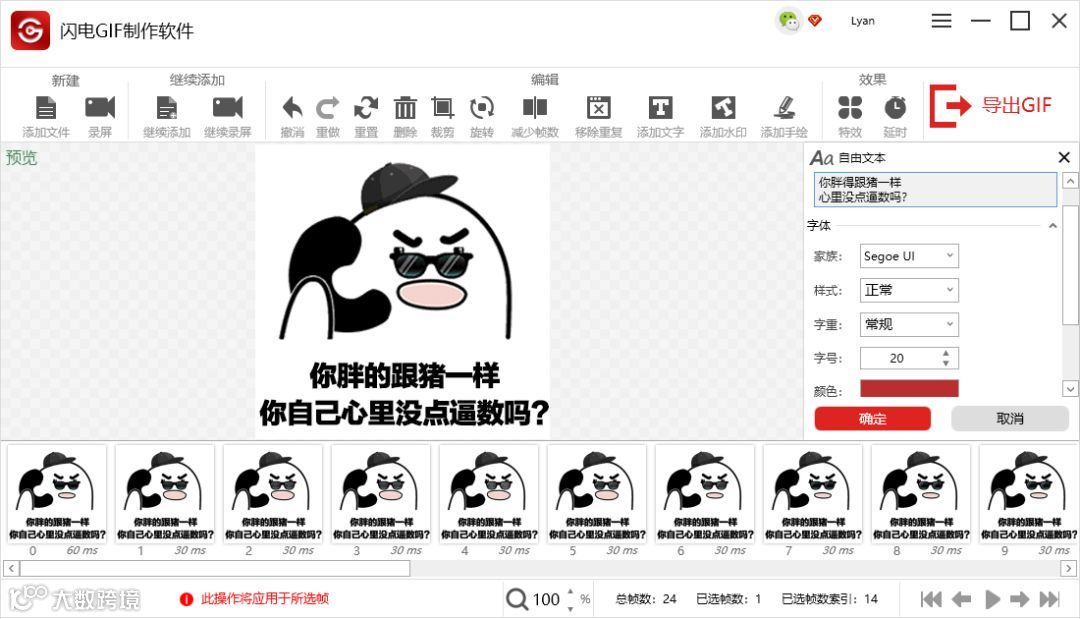The image size is (1080, 619).
Task: Jump to last frame playback button
Action: (1049, 599)
